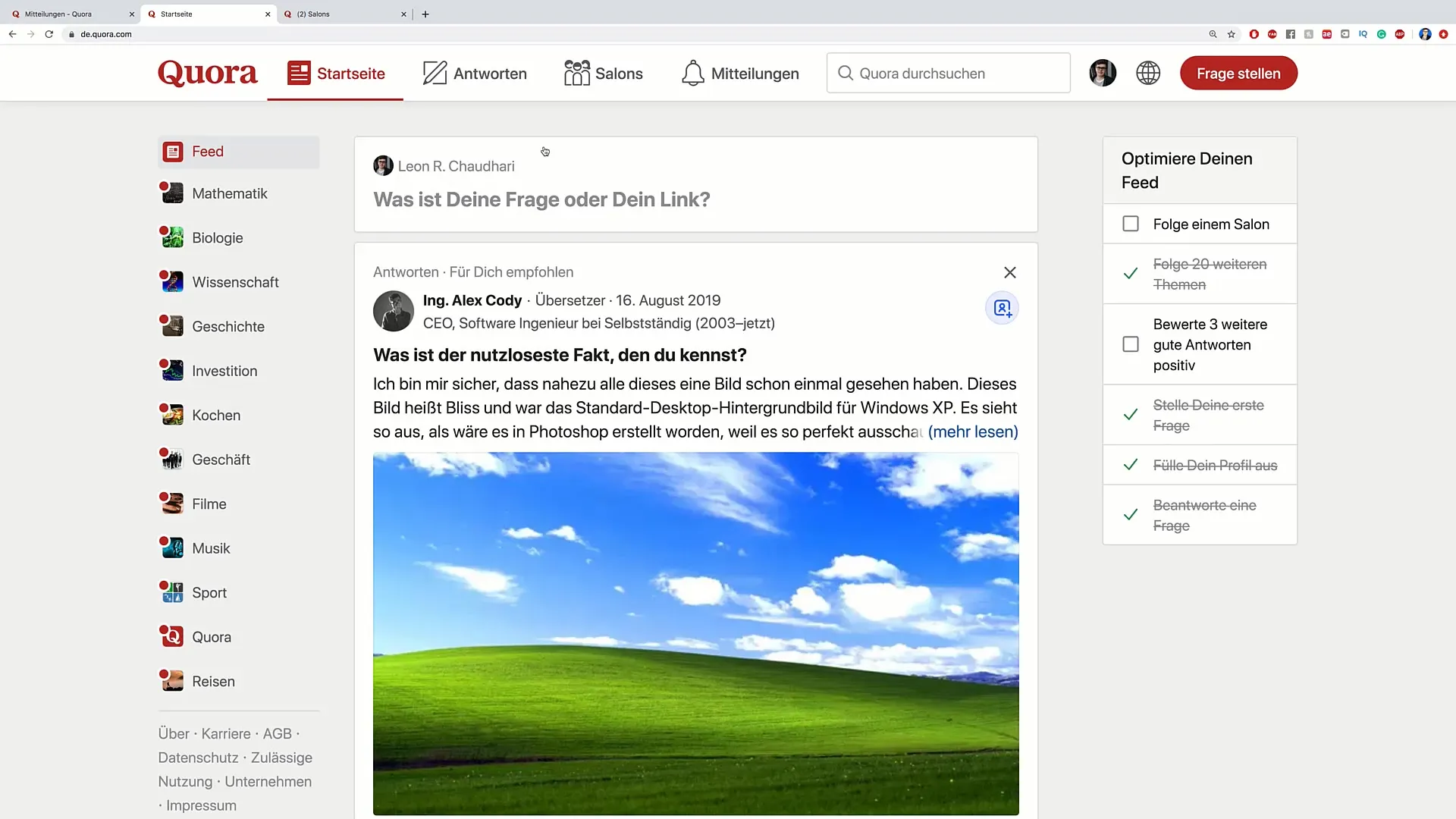1456x819 pixels.
Task: Open the Musik topic icon
Action: [x=172, y=548]
